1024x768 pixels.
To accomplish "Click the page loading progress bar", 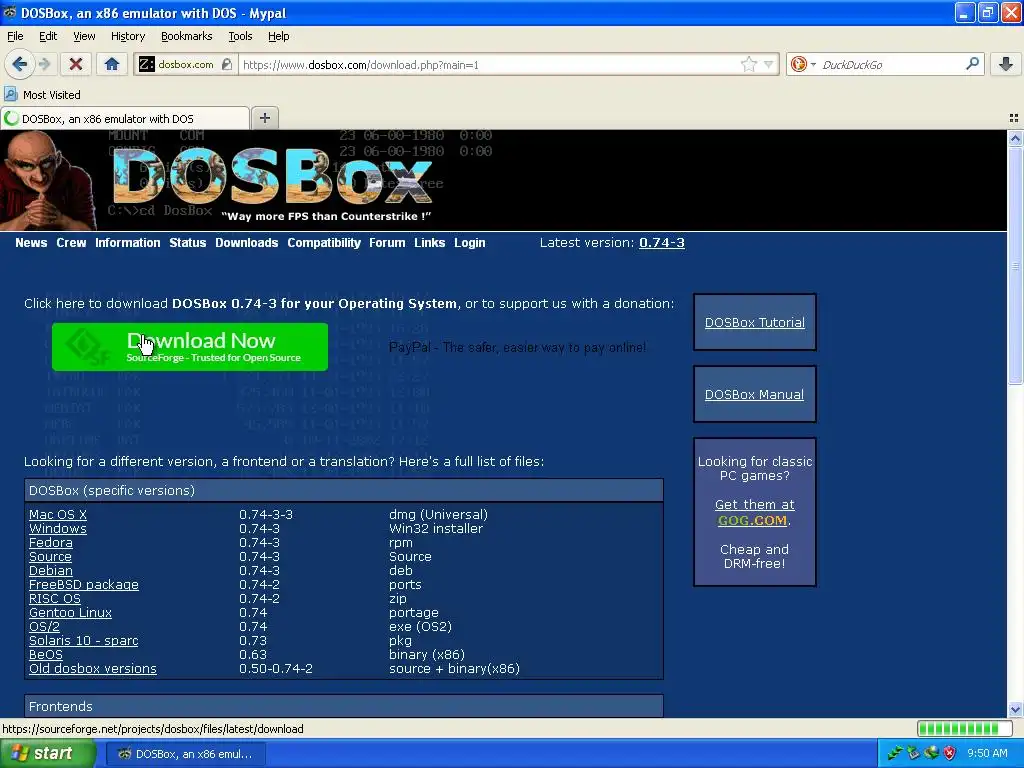I will coord(963,728).
